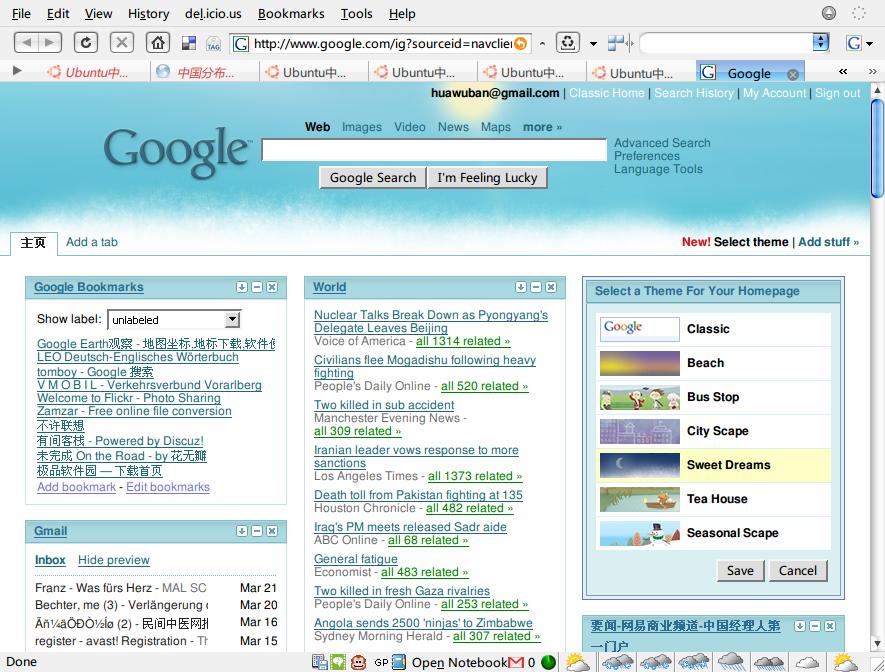This screenshot has height=672, width=885.
Task: Click the Stop loading X button
Action: coord(121,43)
